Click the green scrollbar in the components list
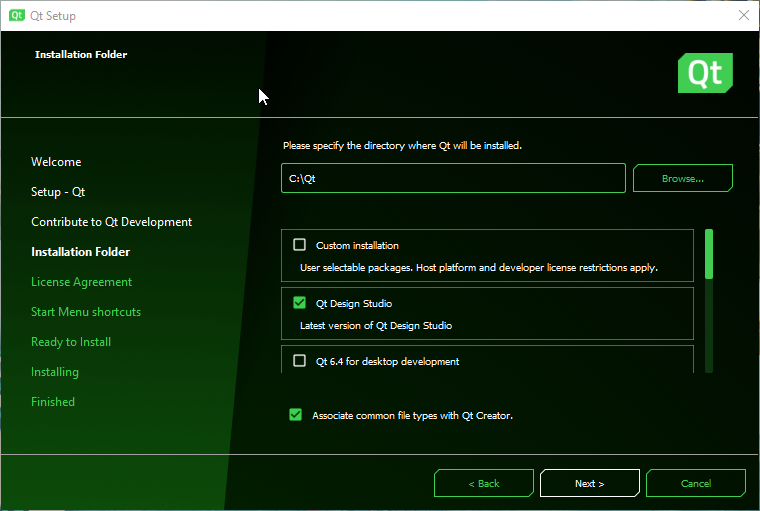Viewport: 760px width, 511px height. click(x=709, y=254)
